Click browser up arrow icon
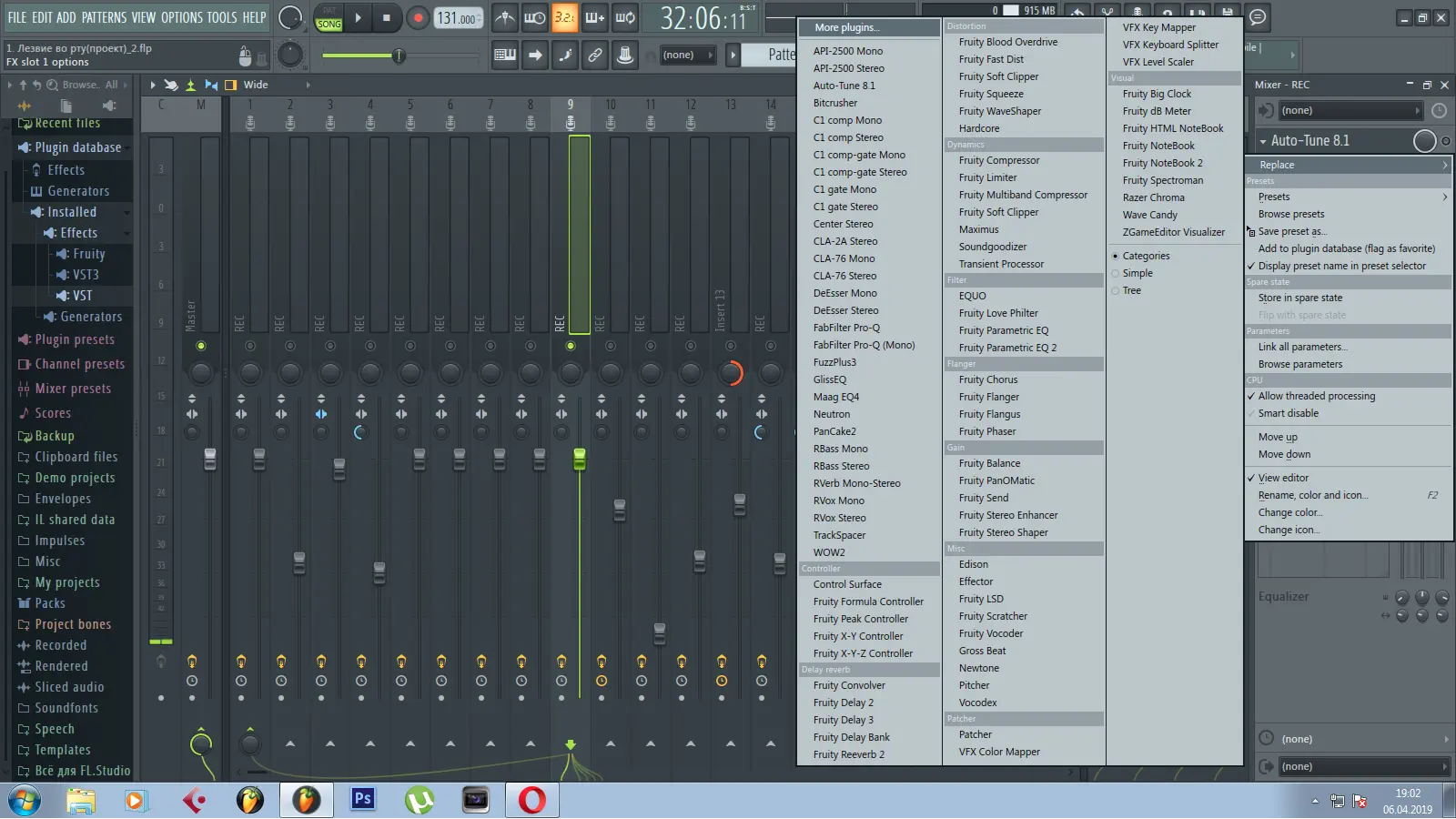 pyautogui.click(x=23, y=85)
